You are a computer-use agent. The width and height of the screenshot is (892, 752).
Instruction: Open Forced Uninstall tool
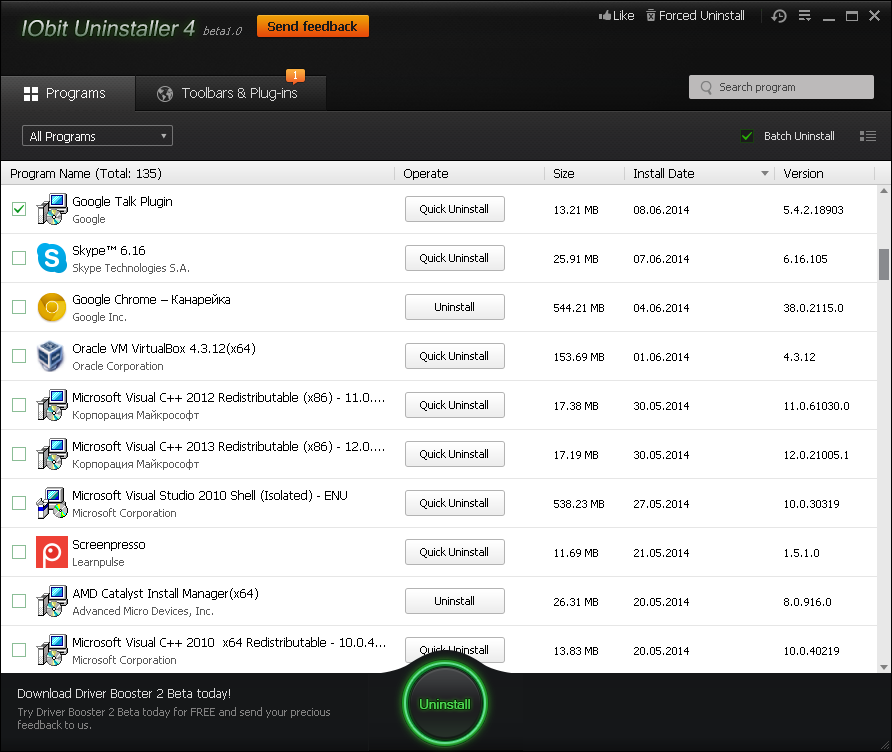[x=695, y=15]
